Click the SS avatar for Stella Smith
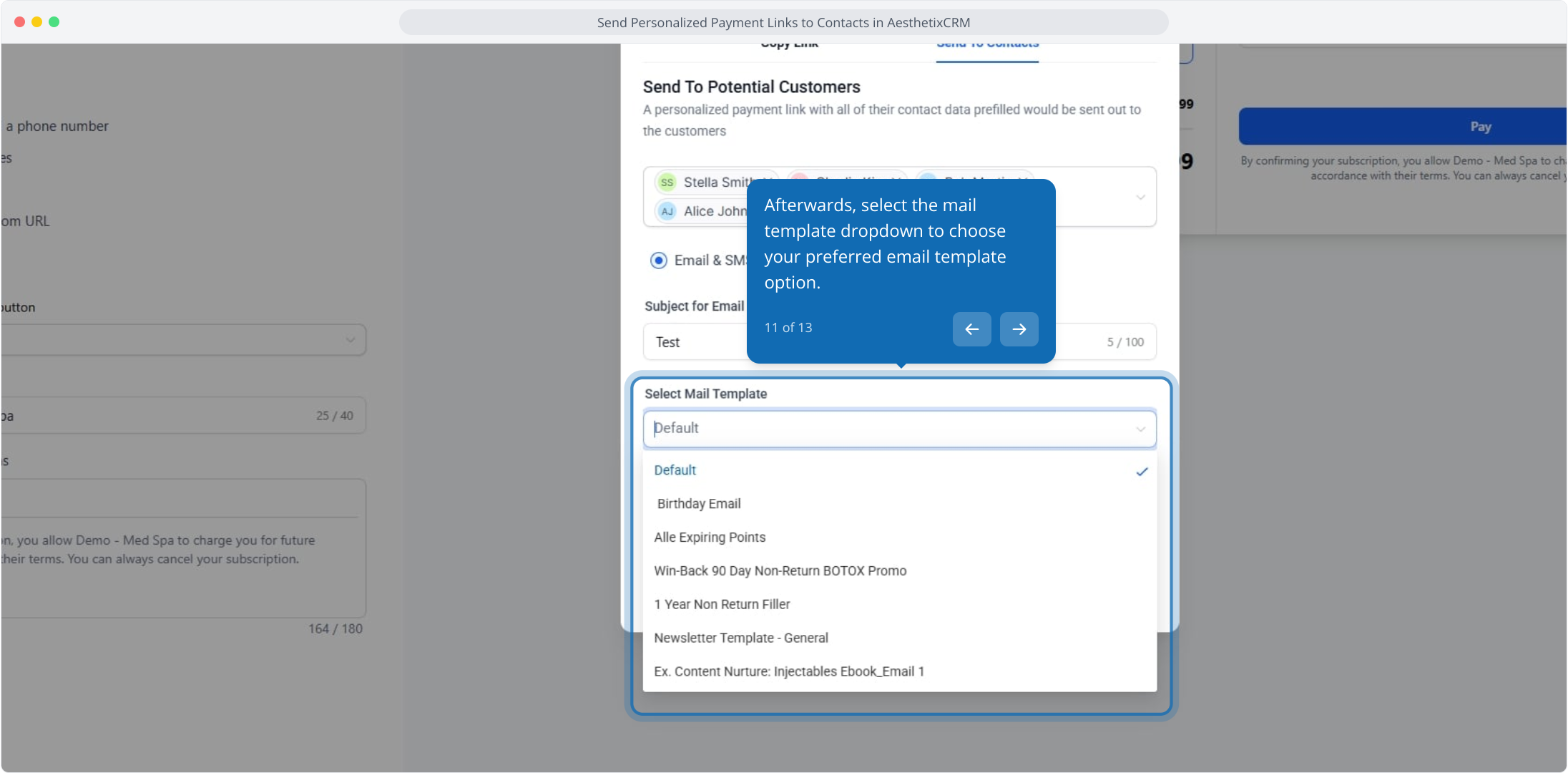This screenshot has width=1568, height=773. coord(667,183)
